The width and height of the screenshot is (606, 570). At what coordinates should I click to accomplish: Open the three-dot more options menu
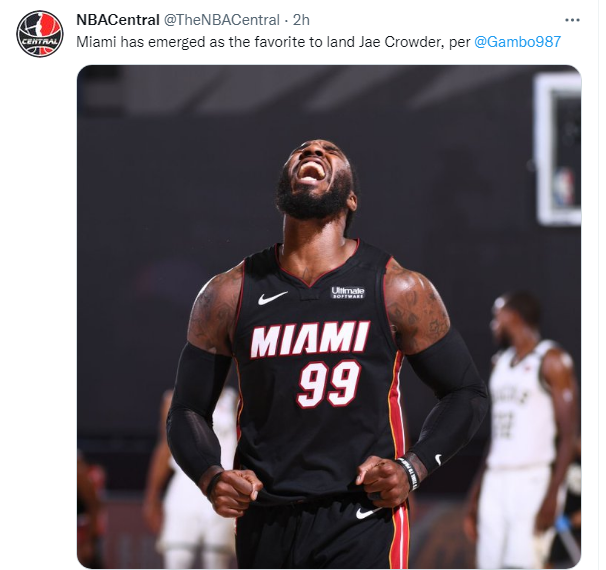[x=572, y=20]
